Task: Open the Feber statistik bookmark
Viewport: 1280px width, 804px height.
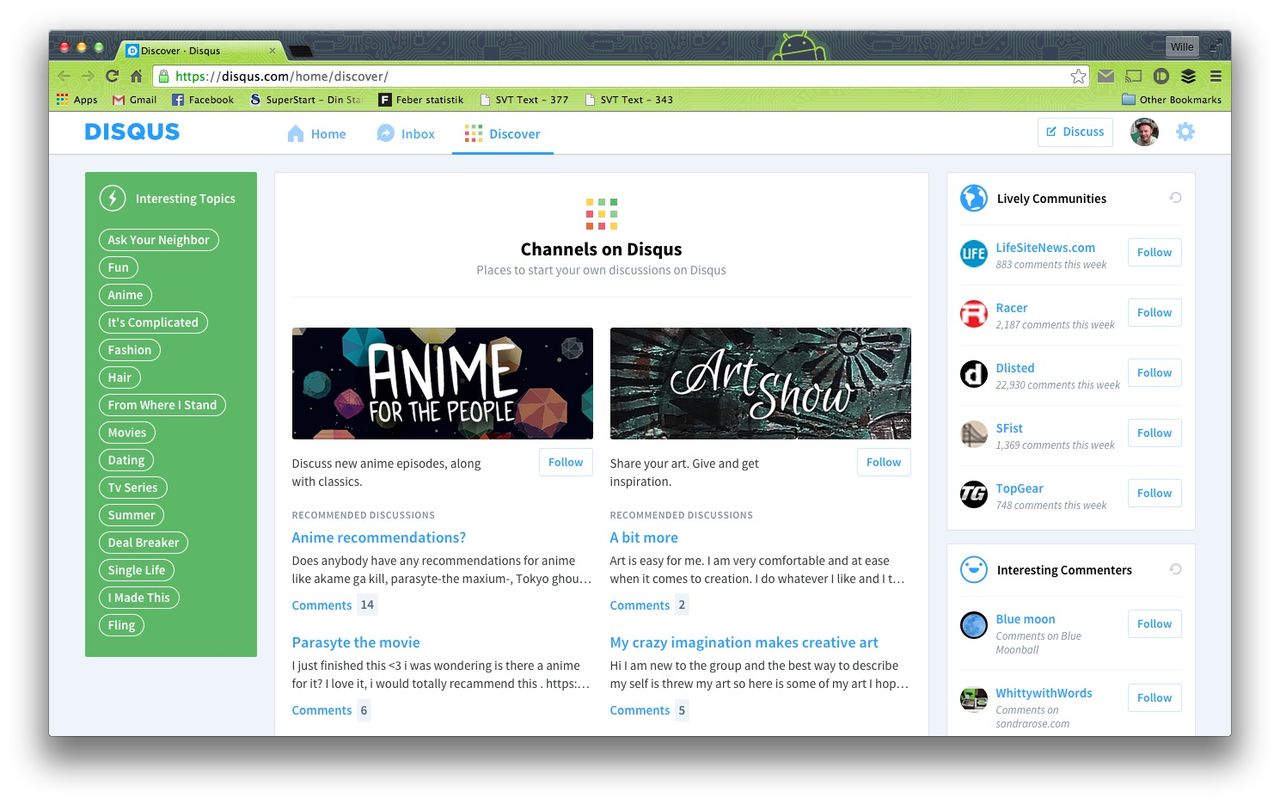Action: pyautogui.click(x=421, y=100)
